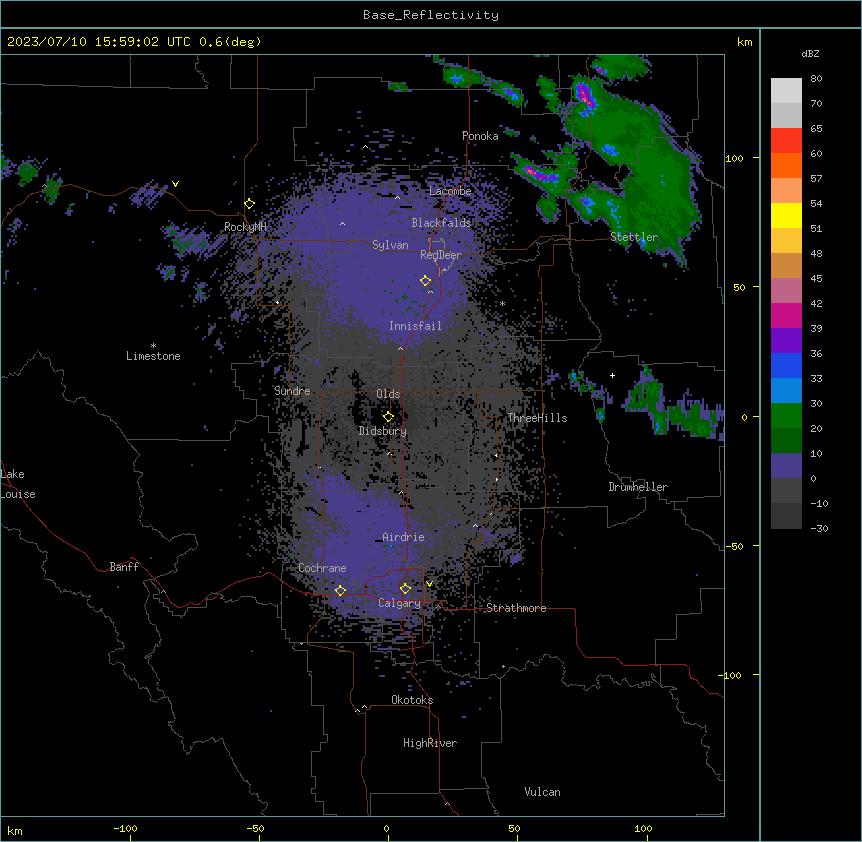This screenshot has height=842, width=862.
Task: Click the white asterisk above Limestone label
Action: [x=153, y=346]
